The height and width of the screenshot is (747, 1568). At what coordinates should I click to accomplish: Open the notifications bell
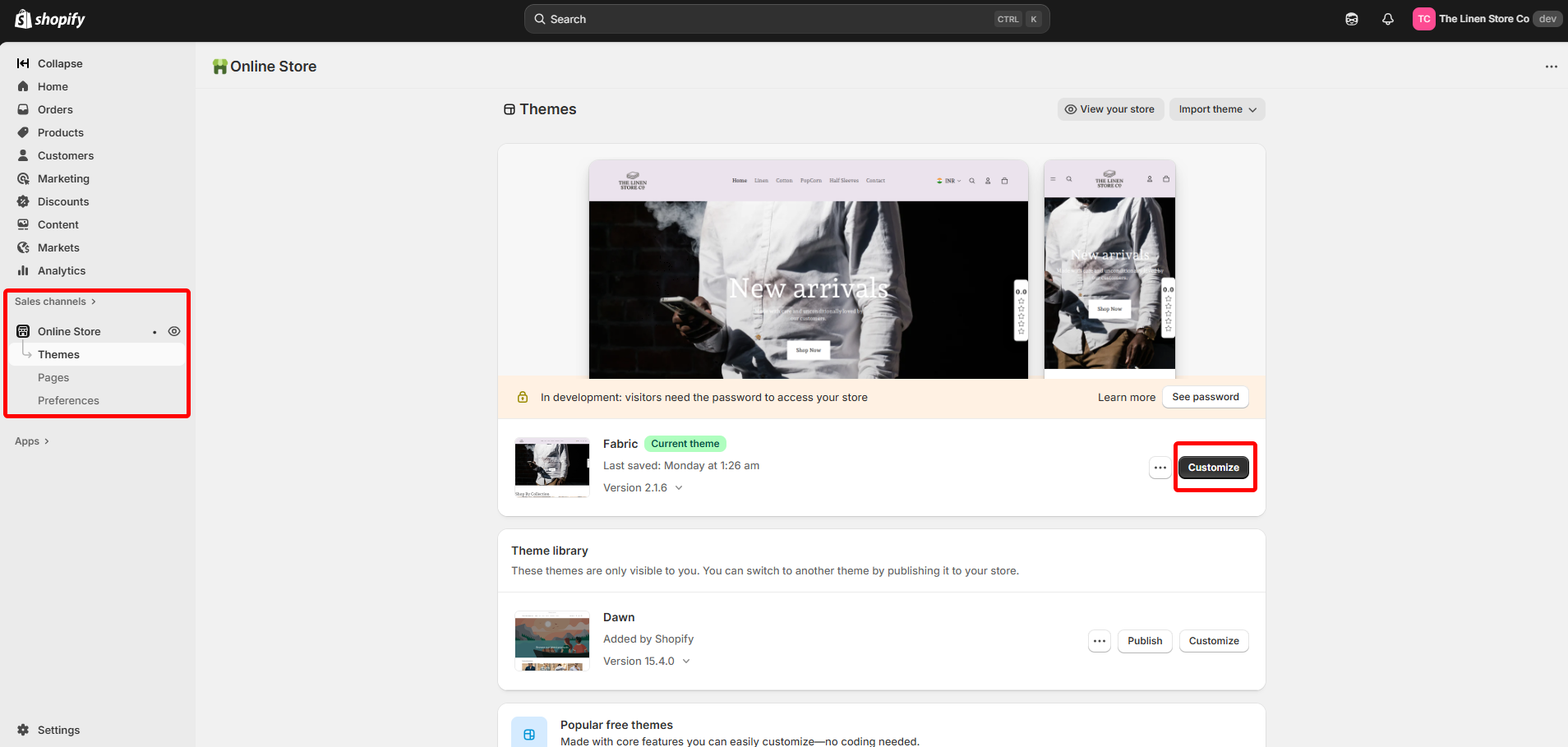coord(1387,19)
